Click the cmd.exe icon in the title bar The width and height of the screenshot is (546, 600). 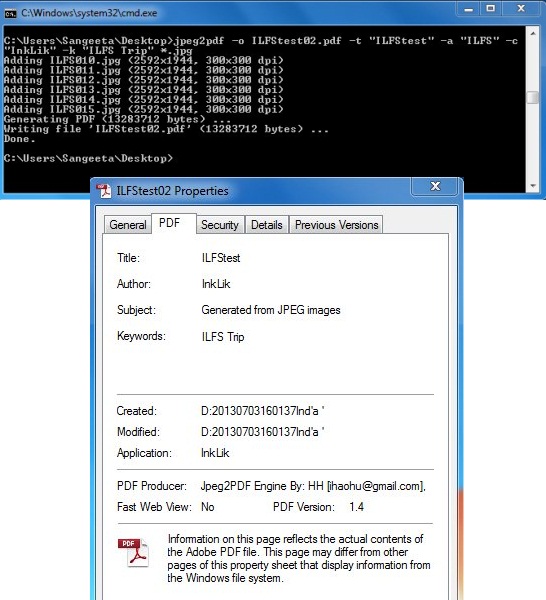coord(10,13)
